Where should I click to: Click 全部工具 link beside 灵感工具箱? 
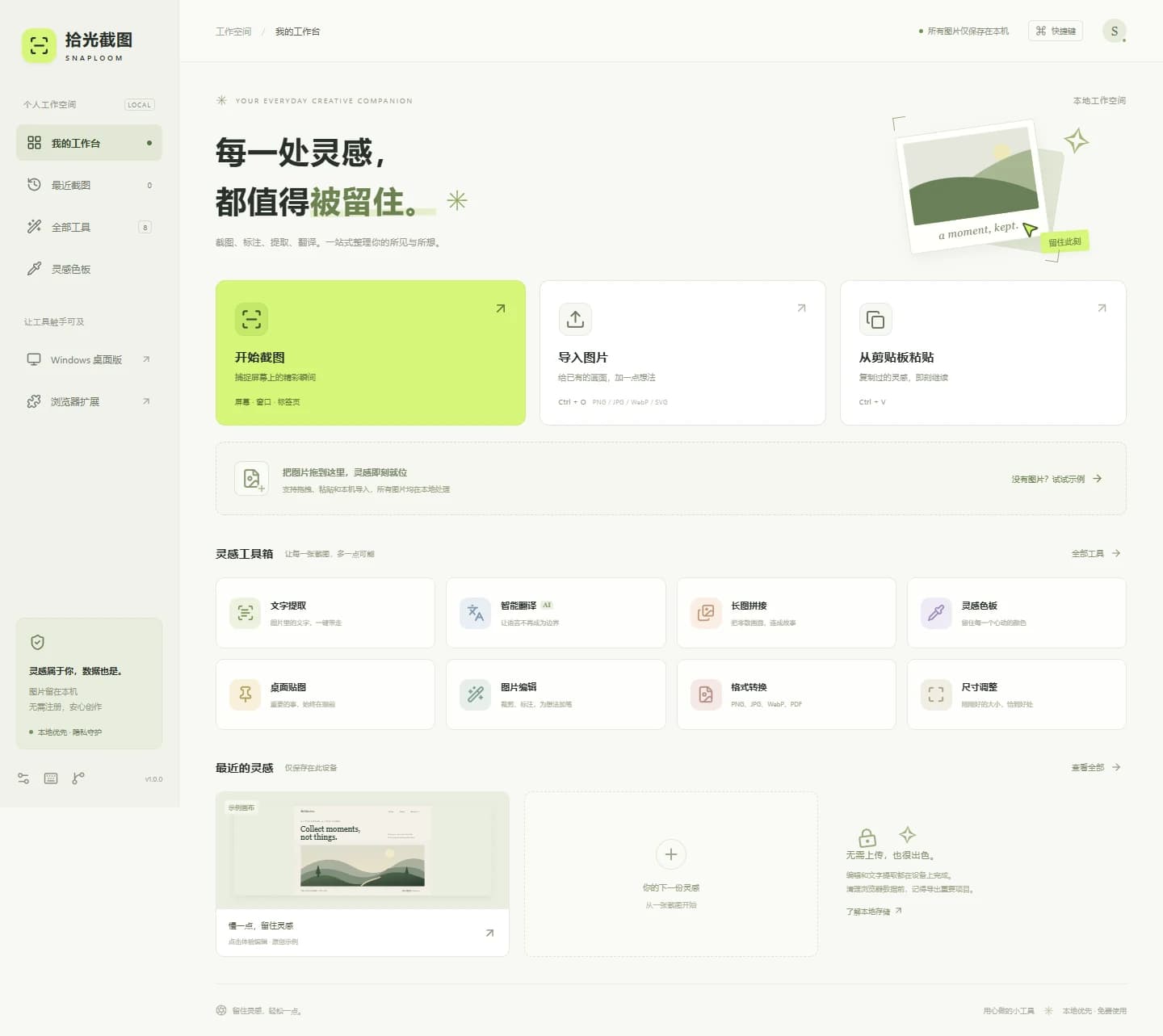1096,553
